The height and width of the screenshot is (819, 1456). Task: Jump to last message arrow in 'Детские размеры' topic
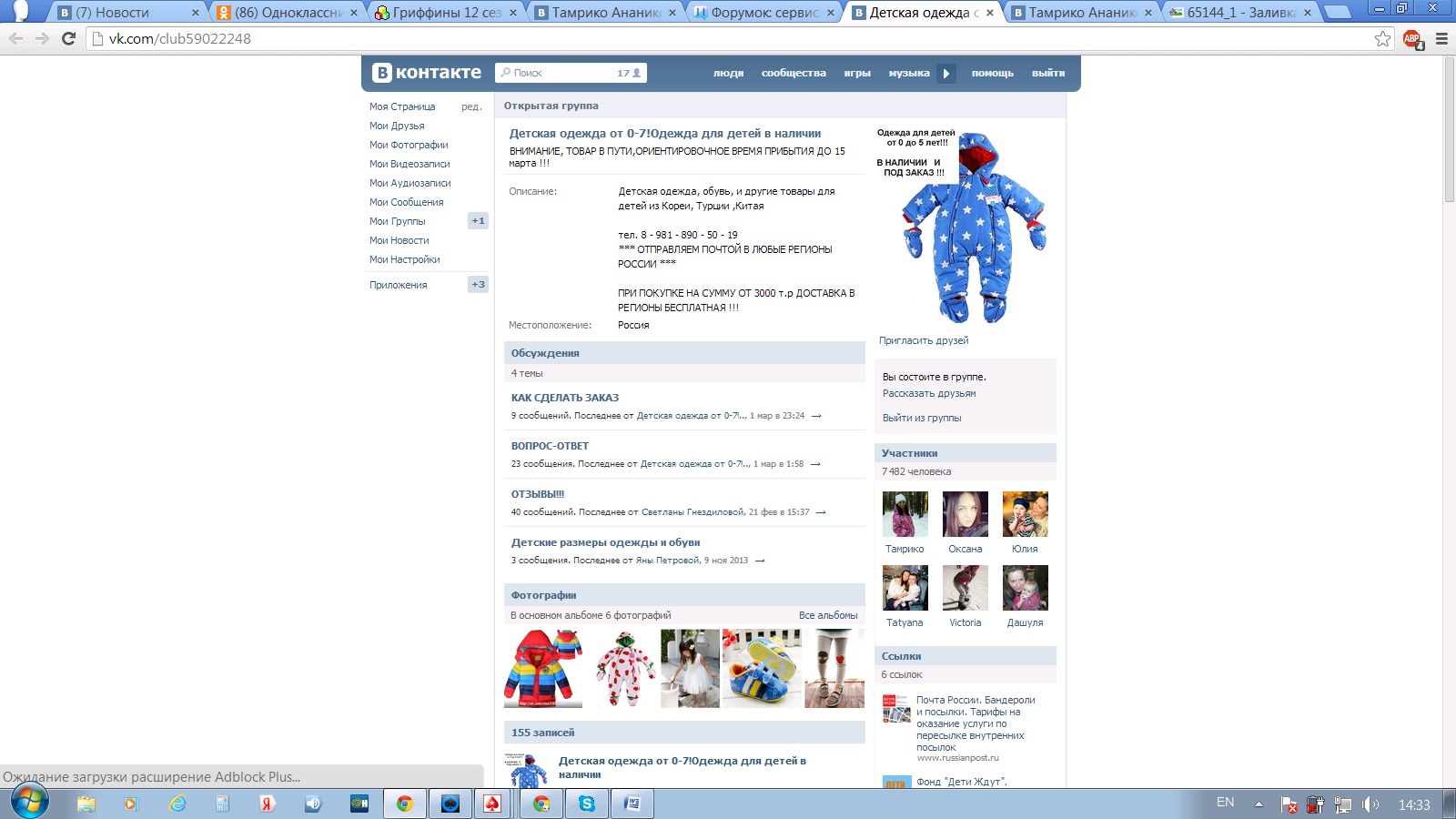tap(760, 561)
